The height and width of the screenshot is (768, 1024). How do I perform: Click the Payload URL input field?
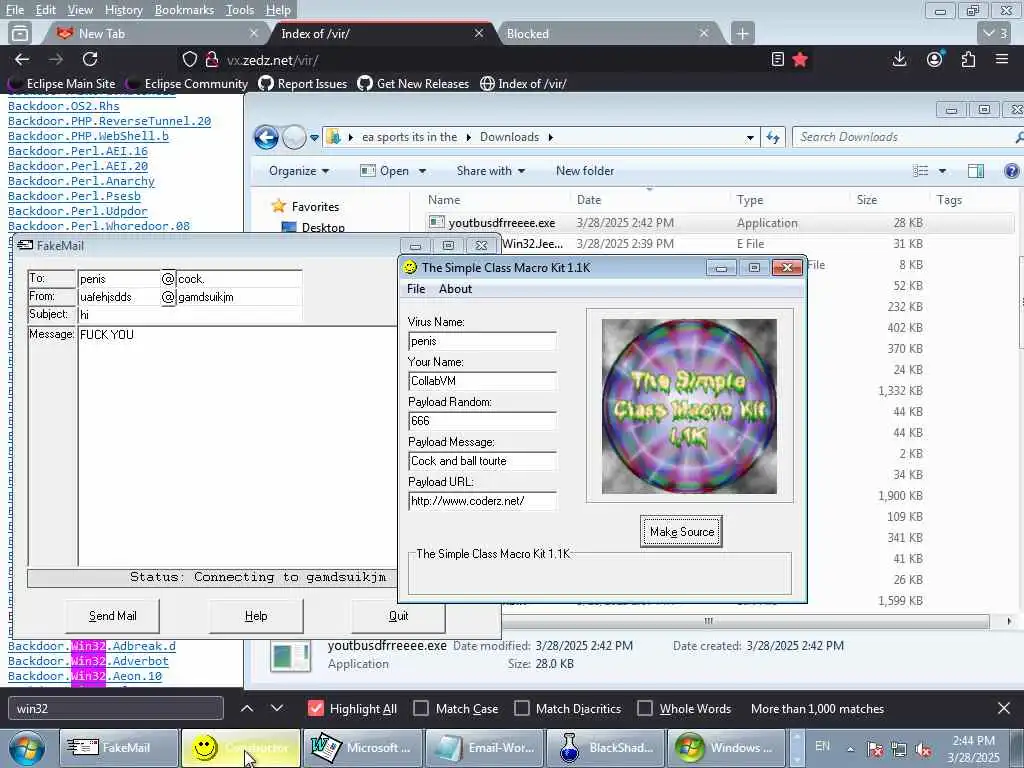(482, 501)
